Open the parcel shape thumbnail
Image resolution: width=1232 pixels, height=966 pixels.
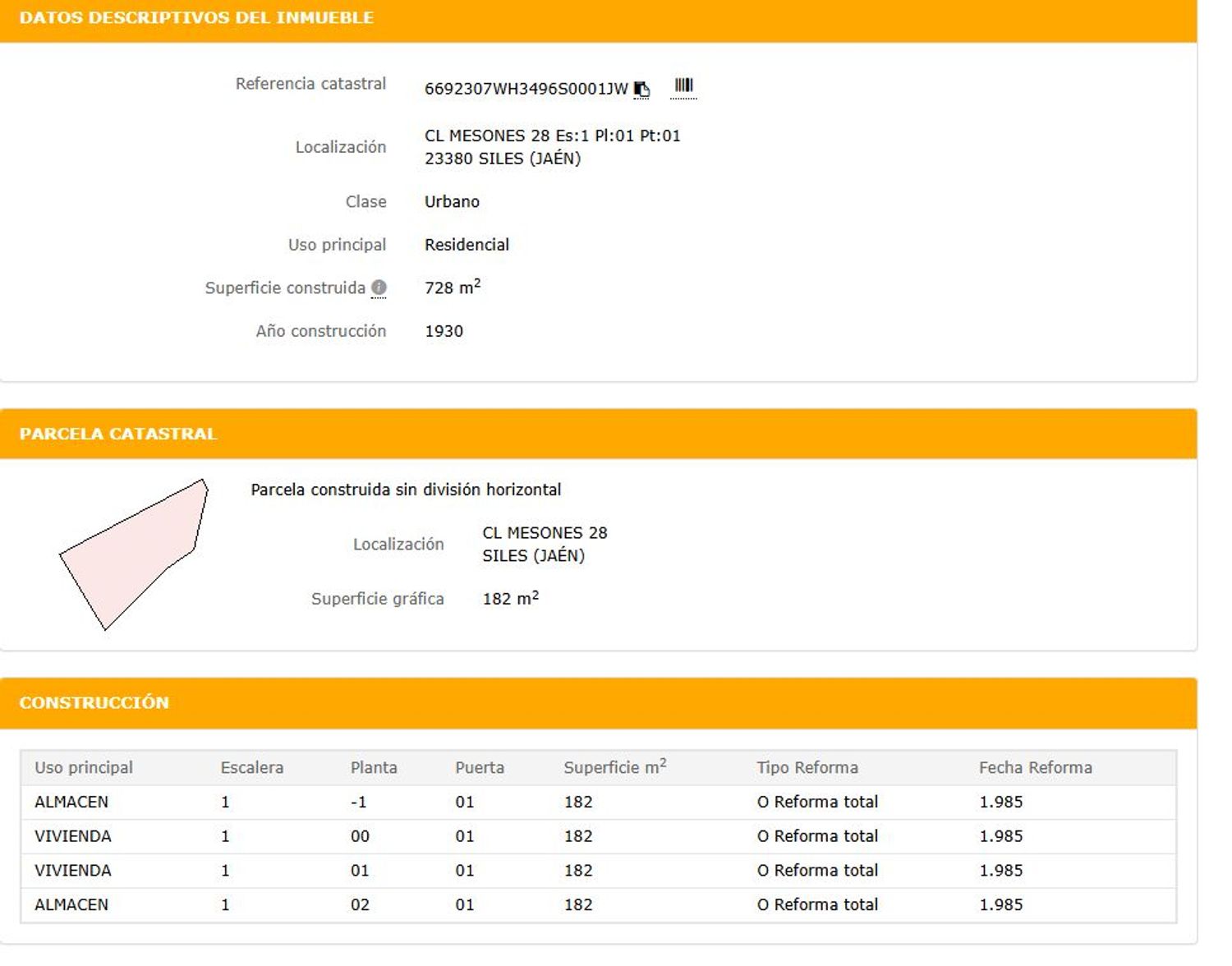pyautogui.click(x=134, y=554)
